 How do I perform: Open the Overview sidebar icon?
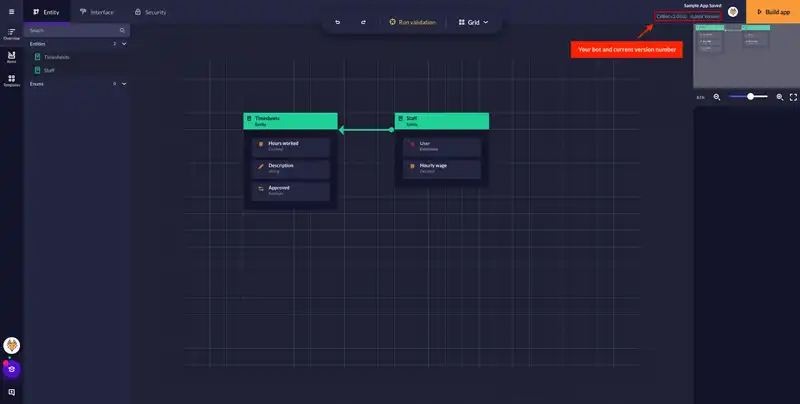coord(11,35)
